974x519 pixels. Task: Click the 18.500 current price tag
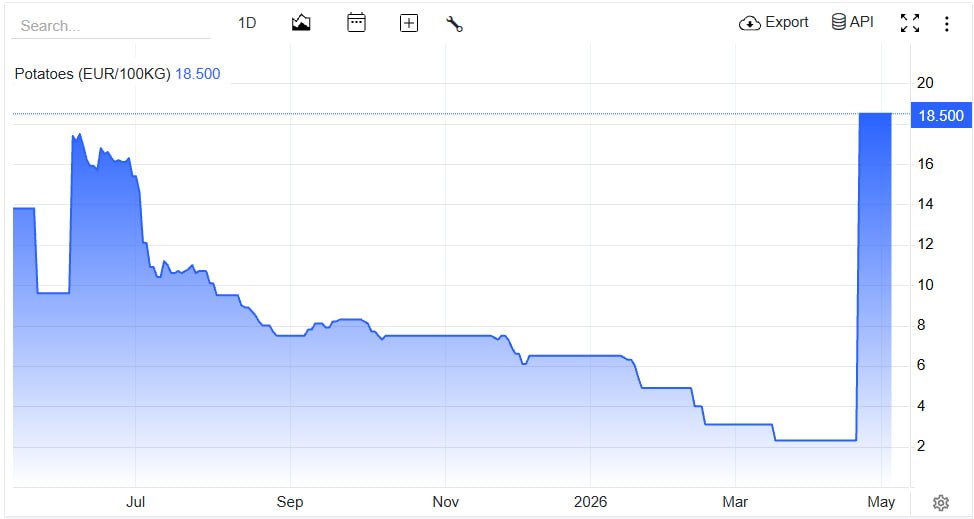[x=940, y=115]
